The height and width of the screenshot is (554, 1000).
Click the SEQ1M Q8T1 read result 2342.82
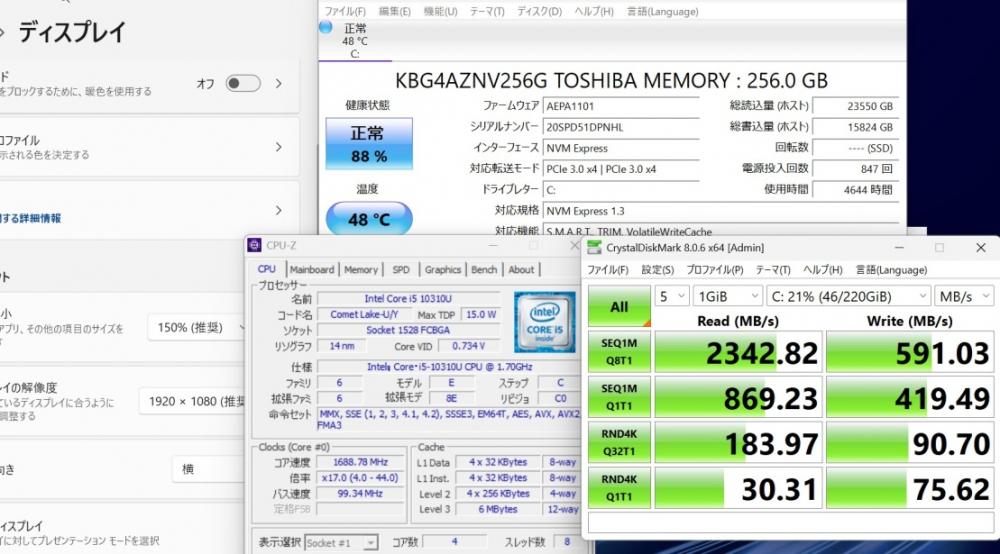tap(739, 352)
